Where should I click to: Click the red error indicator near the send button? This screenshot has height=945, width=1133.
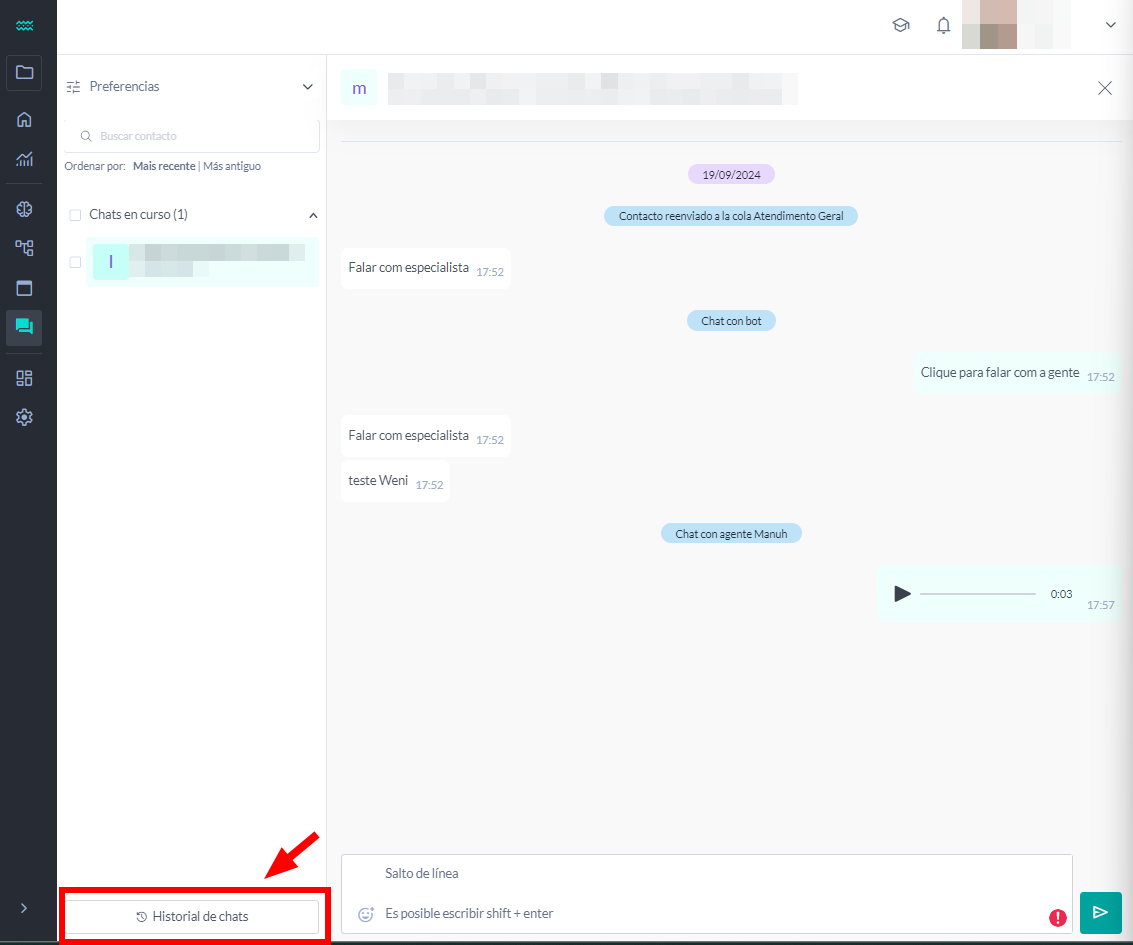pyautogui.click(x=1058, y=915)
